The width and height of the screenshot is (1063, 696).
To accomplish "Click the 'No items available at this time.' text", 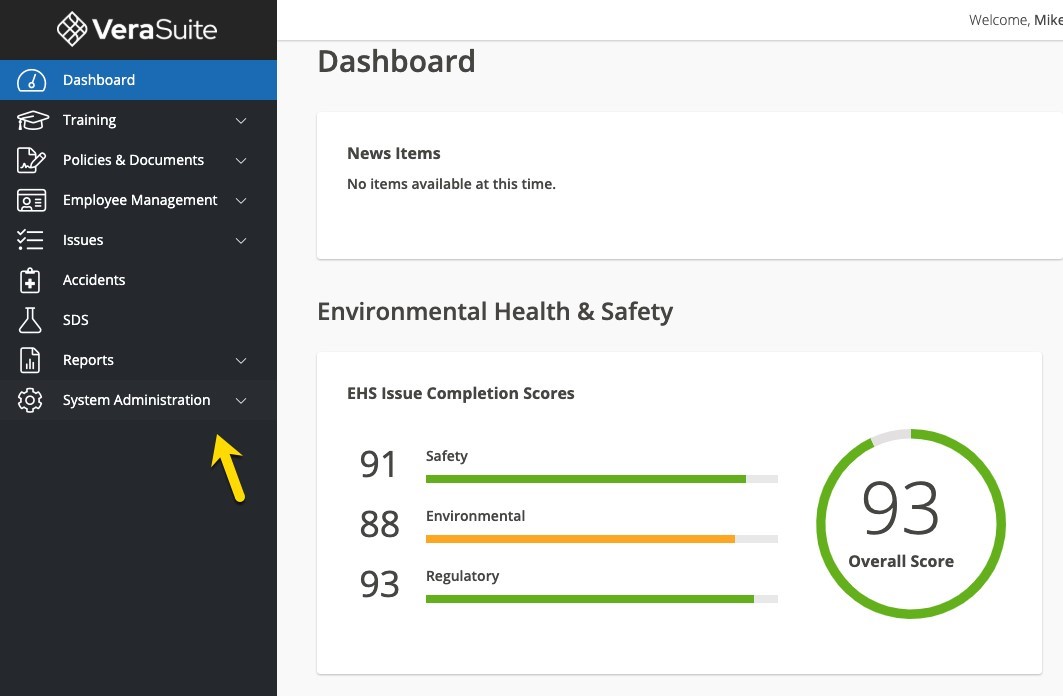I will (452, 184).
